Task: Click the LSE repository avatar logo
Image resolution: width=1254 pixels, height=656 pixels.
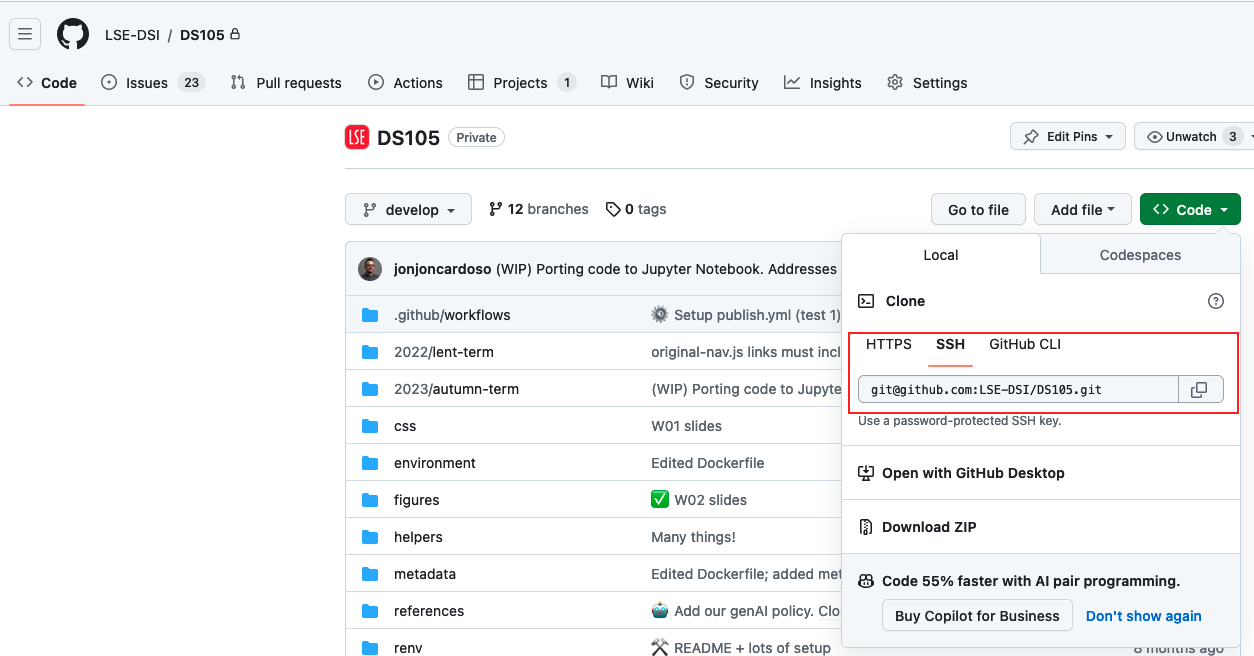Action: [357, 138]
